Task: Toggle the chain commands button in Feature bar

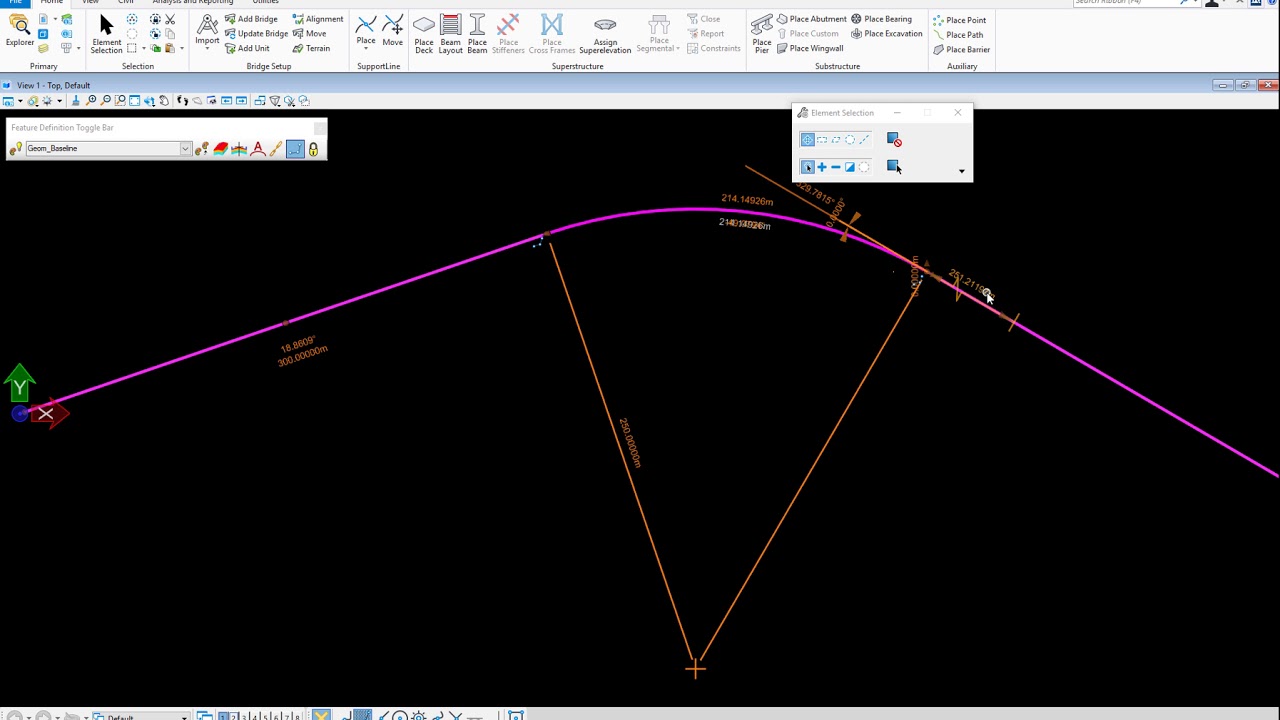Action: (x=294, y=149)
